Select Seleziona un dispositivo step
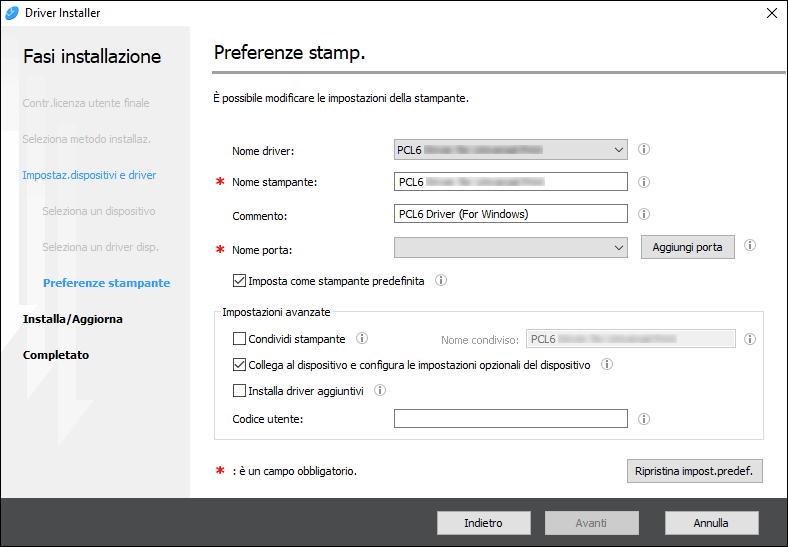This screenshot has width=788, height=547. coord(98,211)
